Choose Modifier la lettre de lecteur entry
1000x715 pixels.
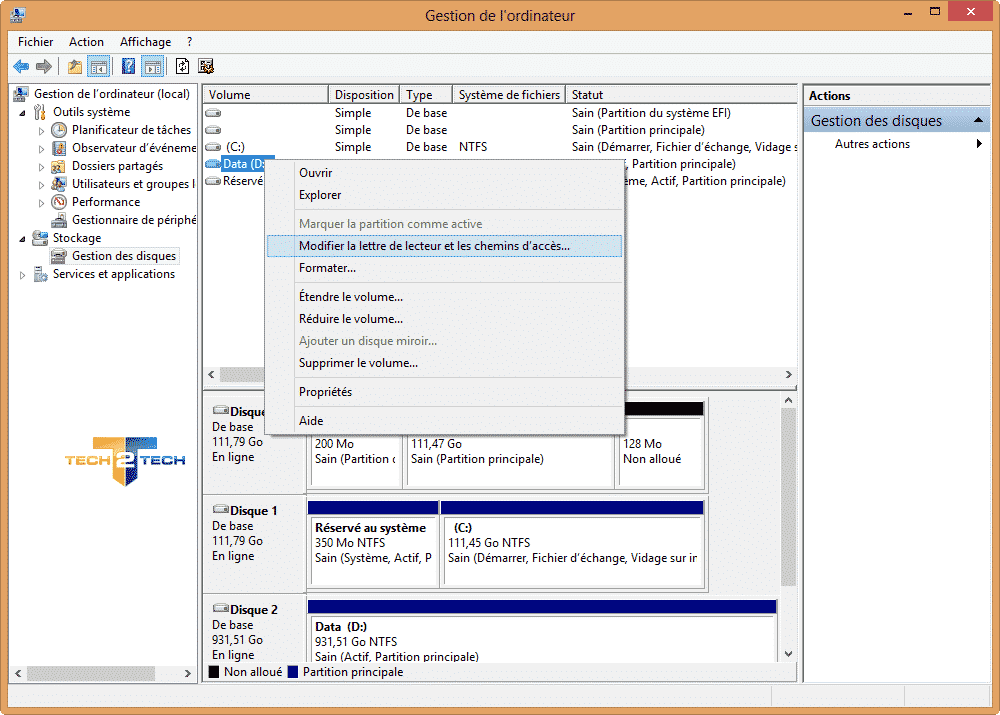[434, 246]
